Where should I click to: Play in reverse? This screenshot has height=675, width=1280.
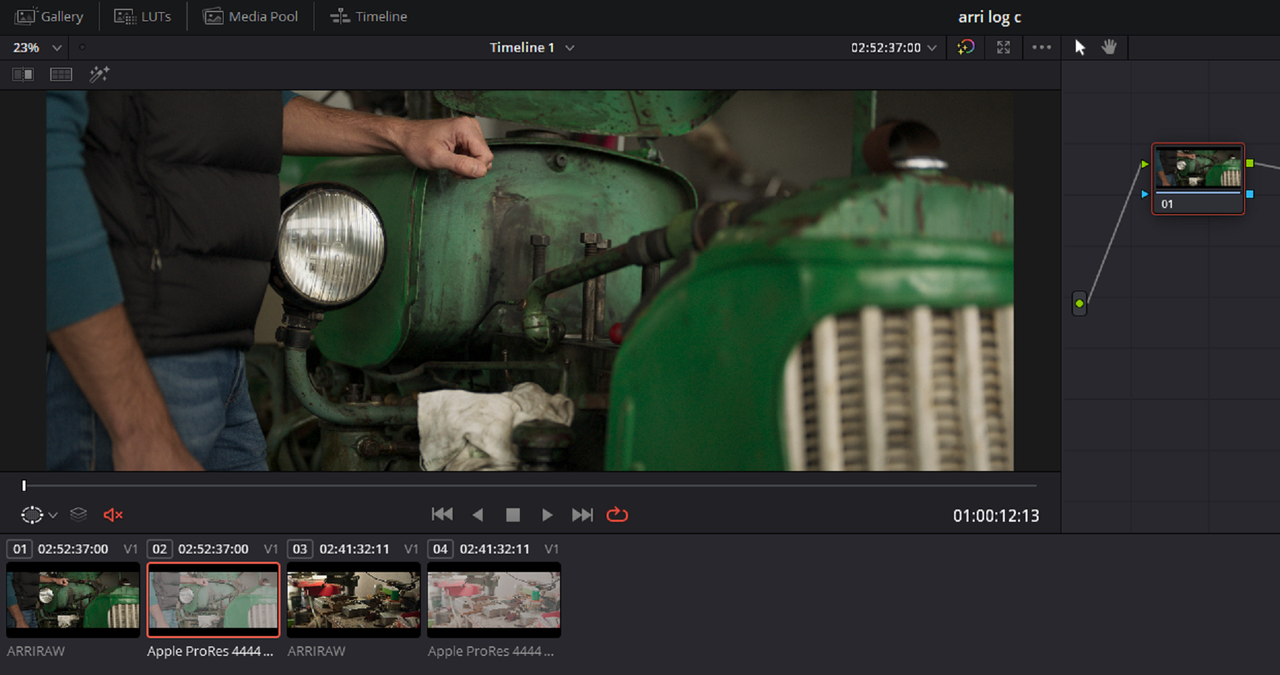[x=478, y=514]
